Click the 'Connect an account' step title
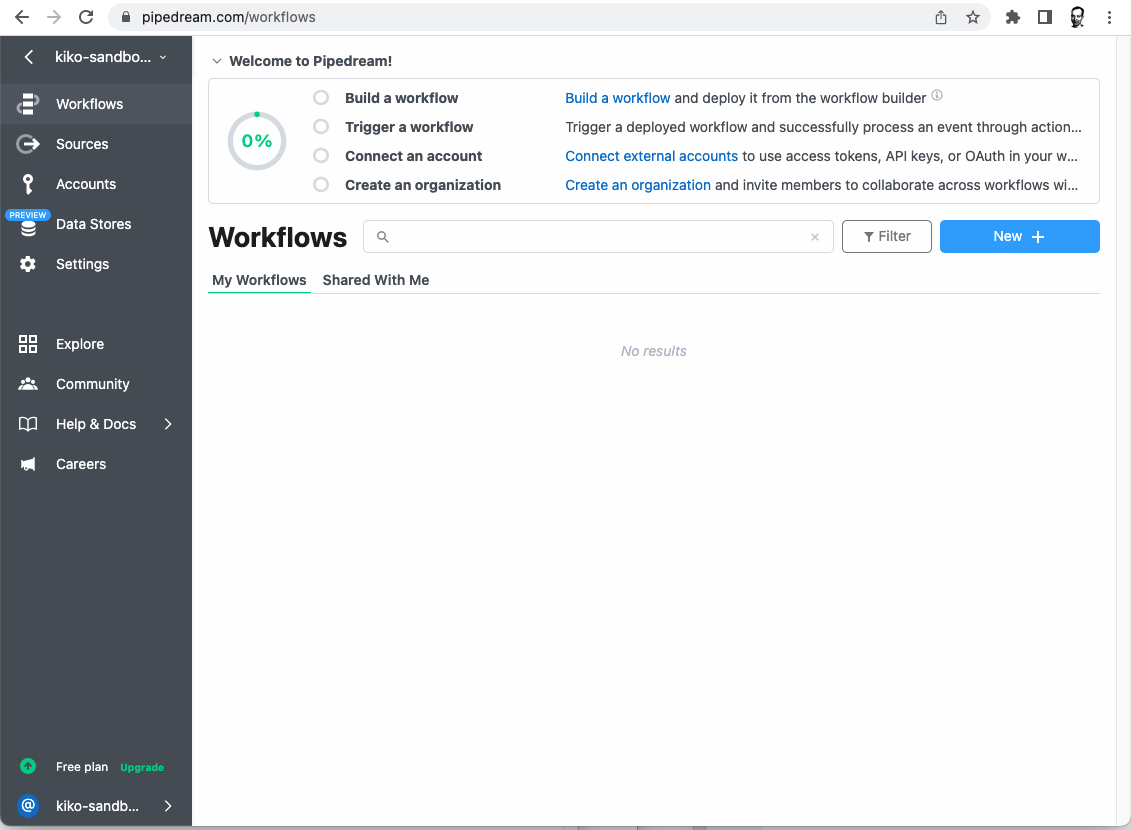The height and width of the screenshot is (830, 1131). coord(413,156)
